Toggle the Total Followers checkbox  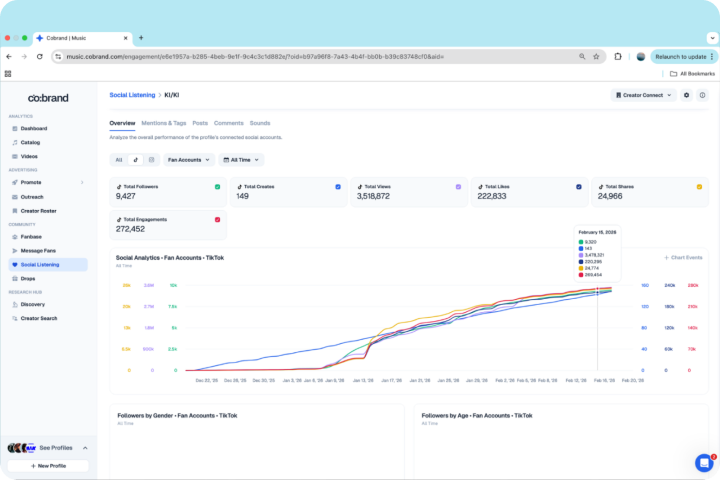coord(217,187)
